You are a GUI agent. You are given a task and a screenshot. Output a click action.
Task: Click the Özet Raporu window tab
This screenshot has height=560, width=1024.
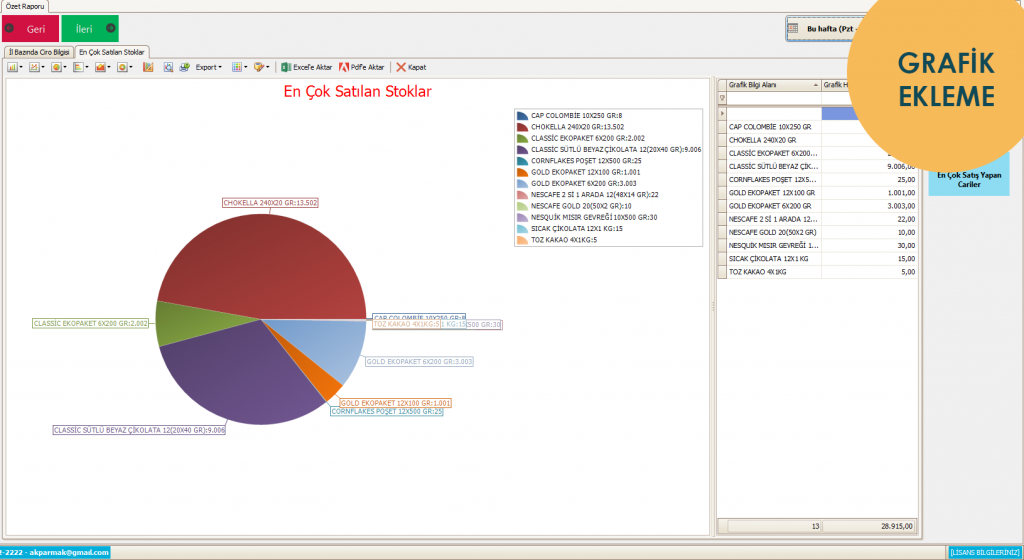pos(25,6)
